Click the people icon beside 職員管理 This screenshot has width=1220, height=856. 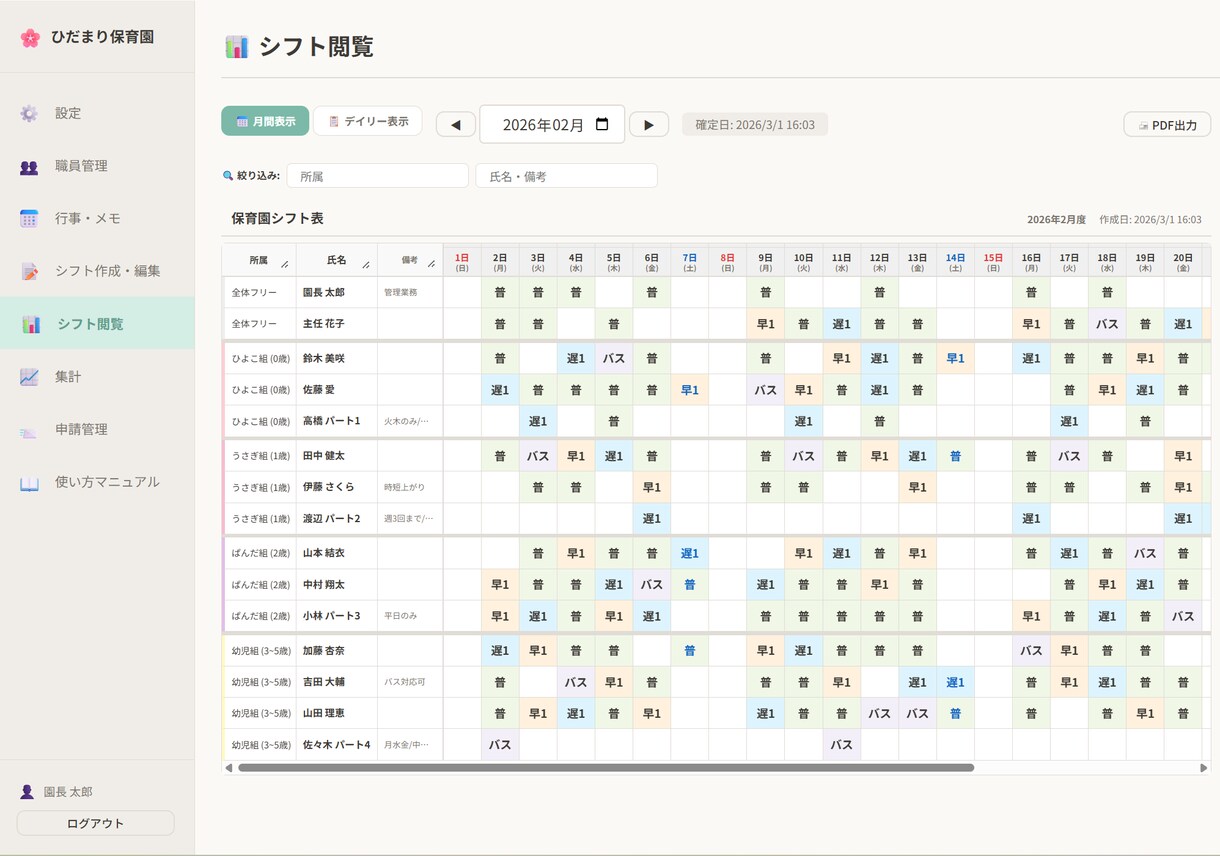pos(29,166)
